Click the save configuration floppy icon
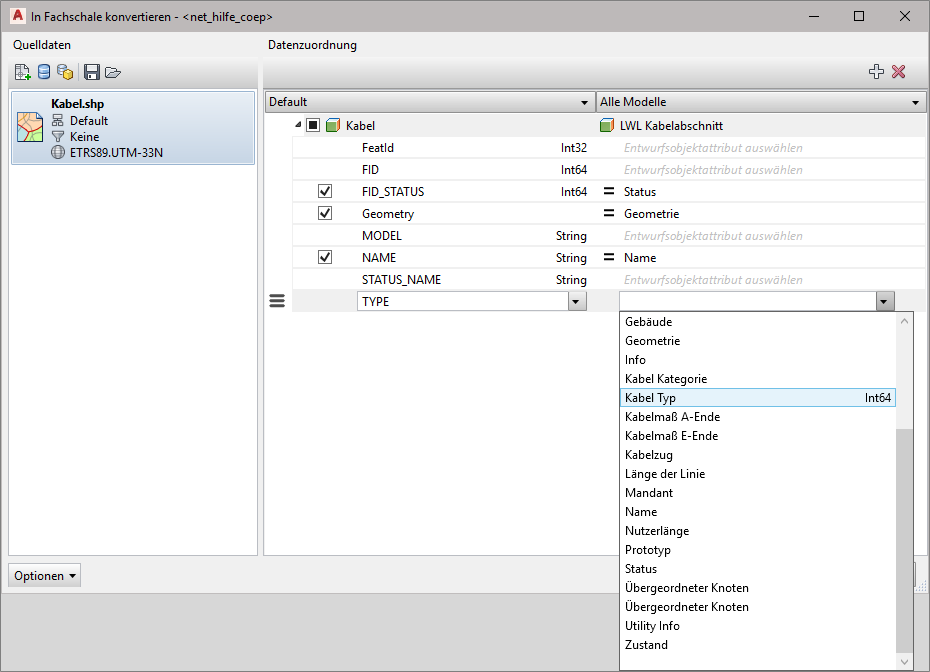Viewport: 930px width, 672px height. (91, 72)
